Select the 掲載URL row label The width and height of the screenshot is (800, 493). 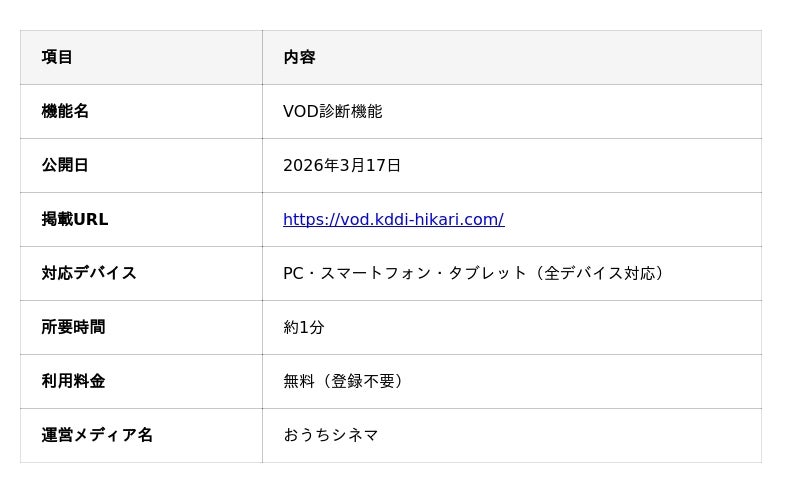tap(74, 219)
